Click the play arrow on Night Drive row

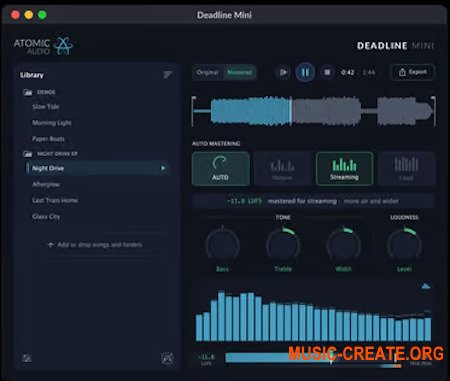(x=163, y=168)
